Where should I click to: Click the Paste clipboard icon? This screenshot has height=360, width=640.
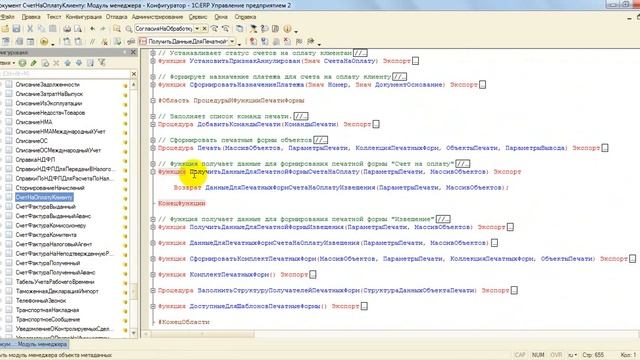coord(53,29)
